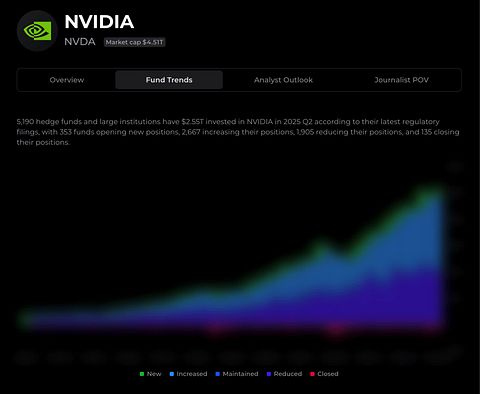Toggle the New series in legend
The image size is (480, 394).
coord(150,374)
